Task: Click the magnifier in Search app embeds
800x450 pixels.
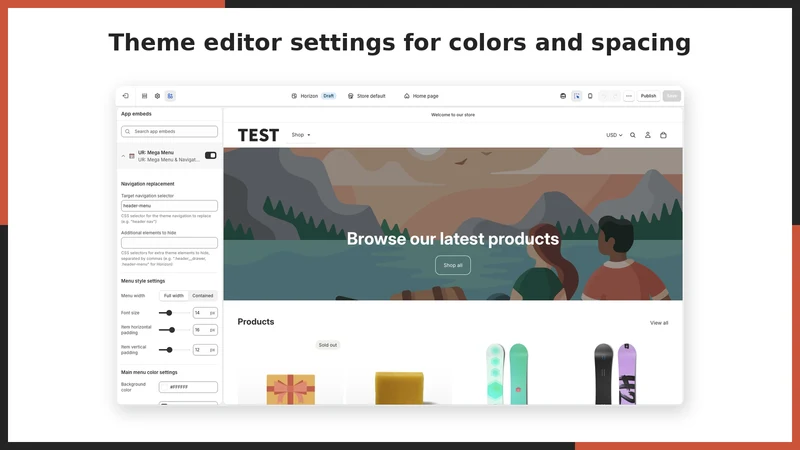Action: tap(128, 132)
